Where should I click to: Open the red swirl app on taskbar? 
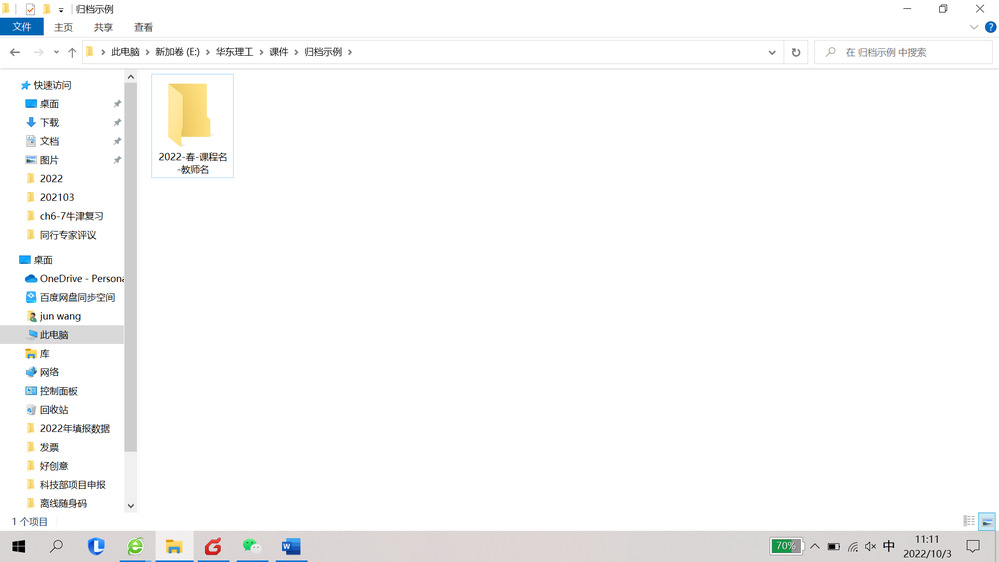click(x=213, y=547)
